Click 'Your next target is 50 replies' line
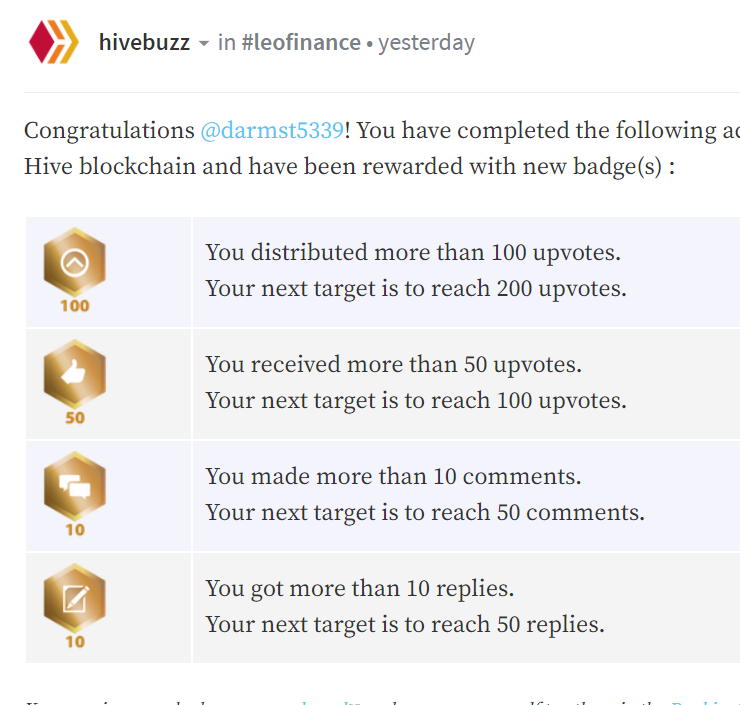The image size is (740, 705). (x=405, y=624)
